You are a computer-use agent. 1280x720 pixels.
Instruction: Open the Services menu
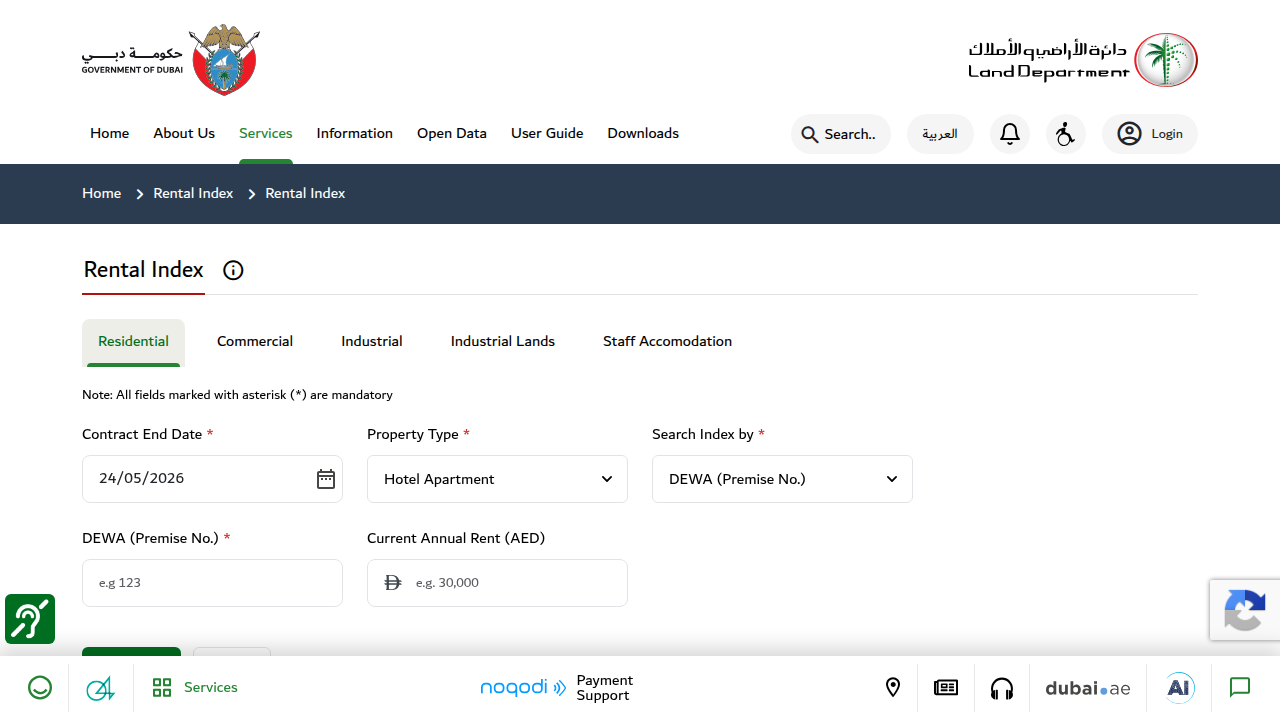click(x=266, y=134)
